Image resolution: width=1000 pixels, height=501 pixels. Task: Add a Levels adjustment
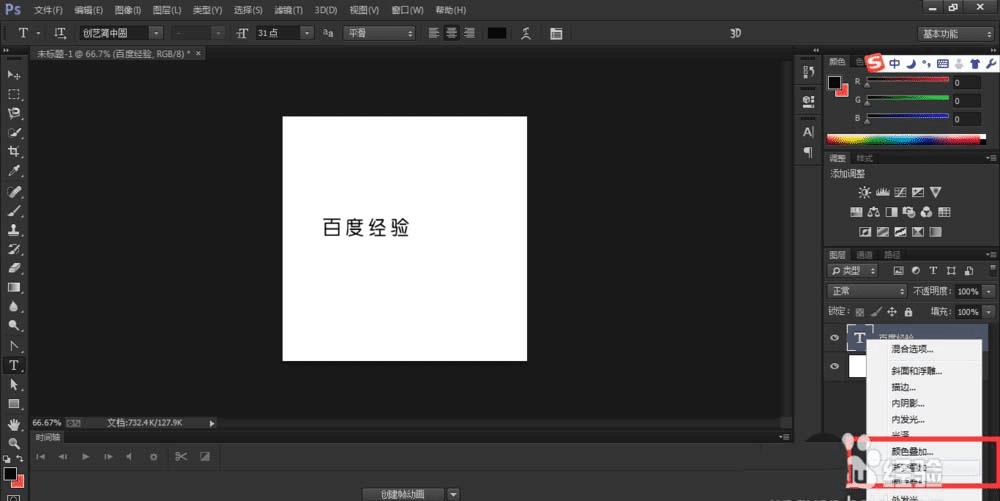pos(883,192)
